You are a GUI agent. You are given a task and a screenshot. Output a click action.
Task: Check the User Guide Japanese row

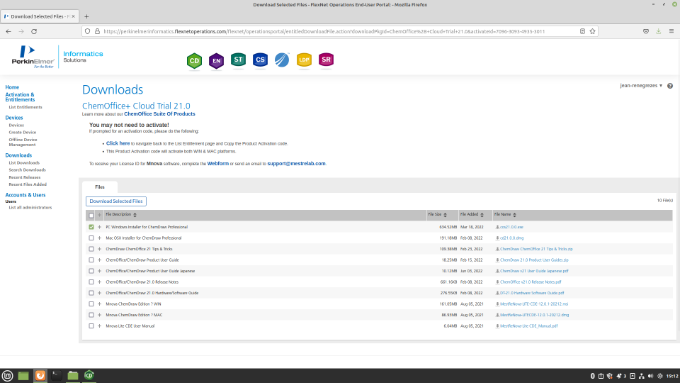[x=91, y=271]
